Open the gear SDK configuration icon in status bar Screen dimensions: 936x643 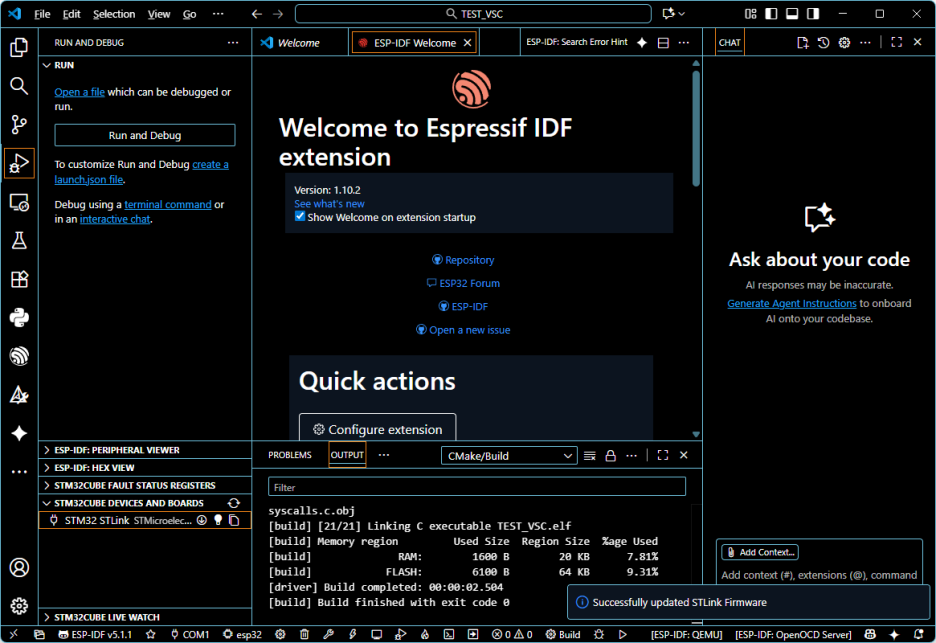pos(280,634)
